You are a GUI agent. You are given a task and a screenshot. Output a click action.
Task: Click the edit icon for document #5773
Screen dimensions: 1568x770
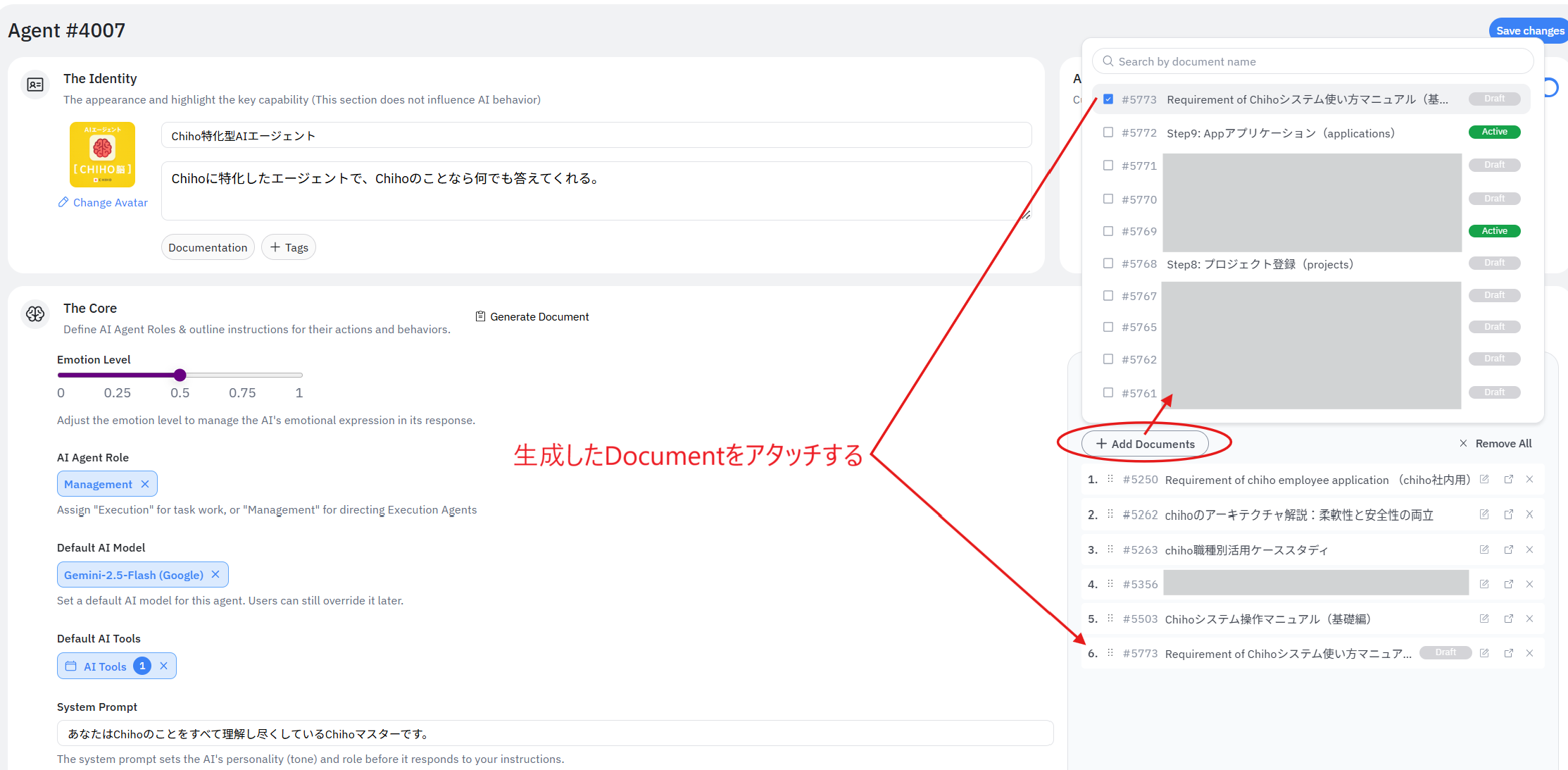click(x=1484, y=653)
